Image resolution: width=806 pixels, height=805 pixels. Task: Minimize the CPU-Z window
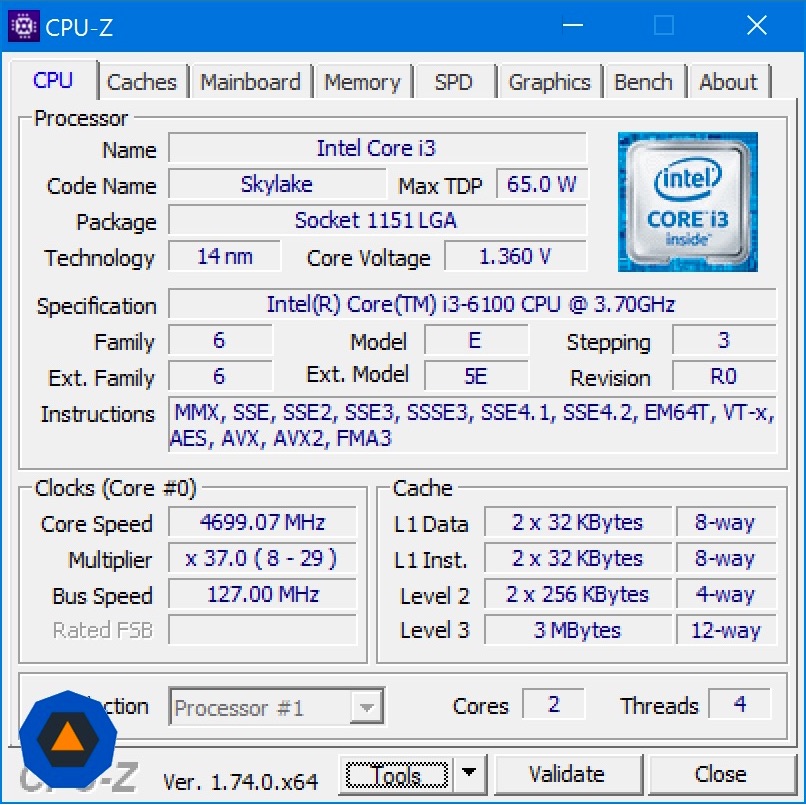573,25
